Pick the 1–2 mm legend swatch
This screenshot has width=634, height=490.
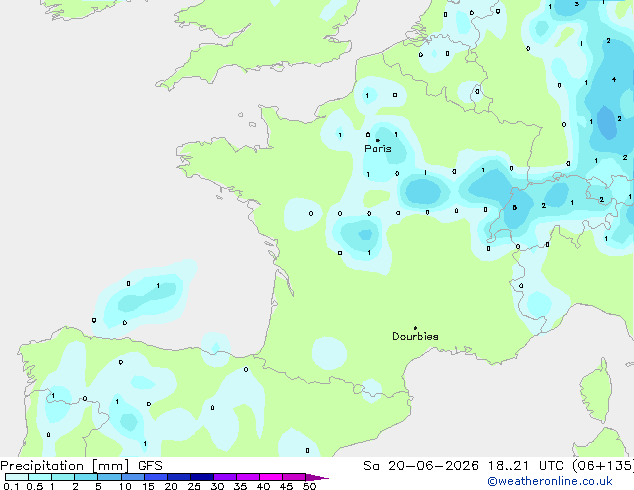[x=63, y=477]
